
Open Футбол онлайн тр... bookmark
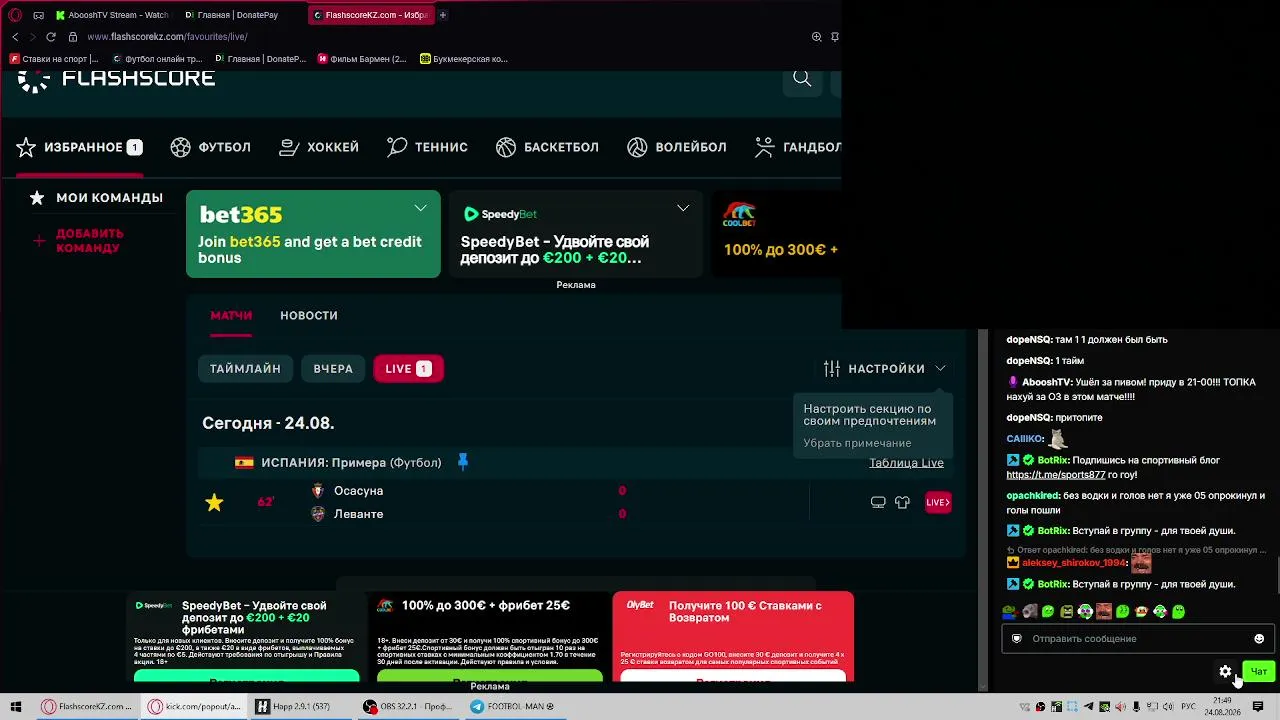click(x=157, y=59)
